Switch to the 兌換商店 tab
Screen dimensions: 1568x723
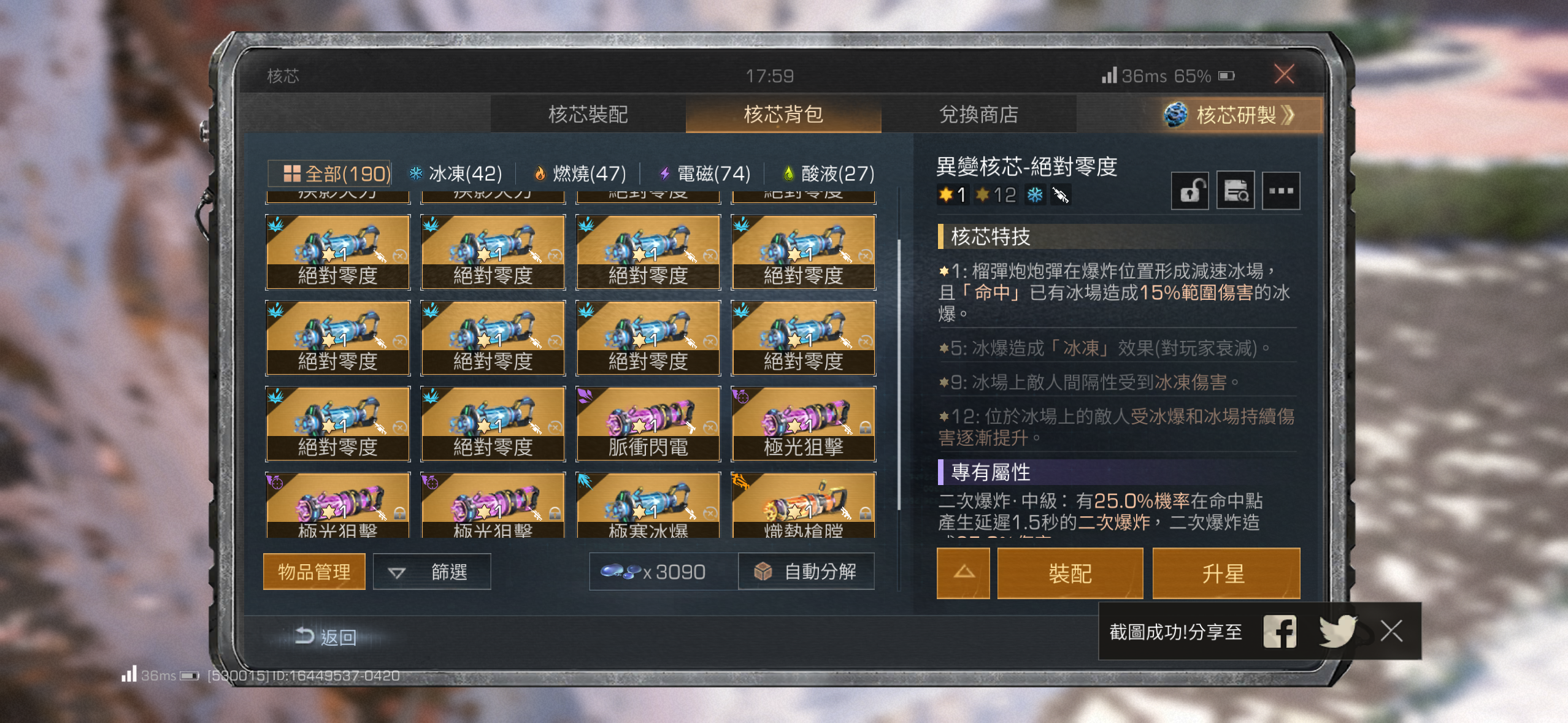978,115
